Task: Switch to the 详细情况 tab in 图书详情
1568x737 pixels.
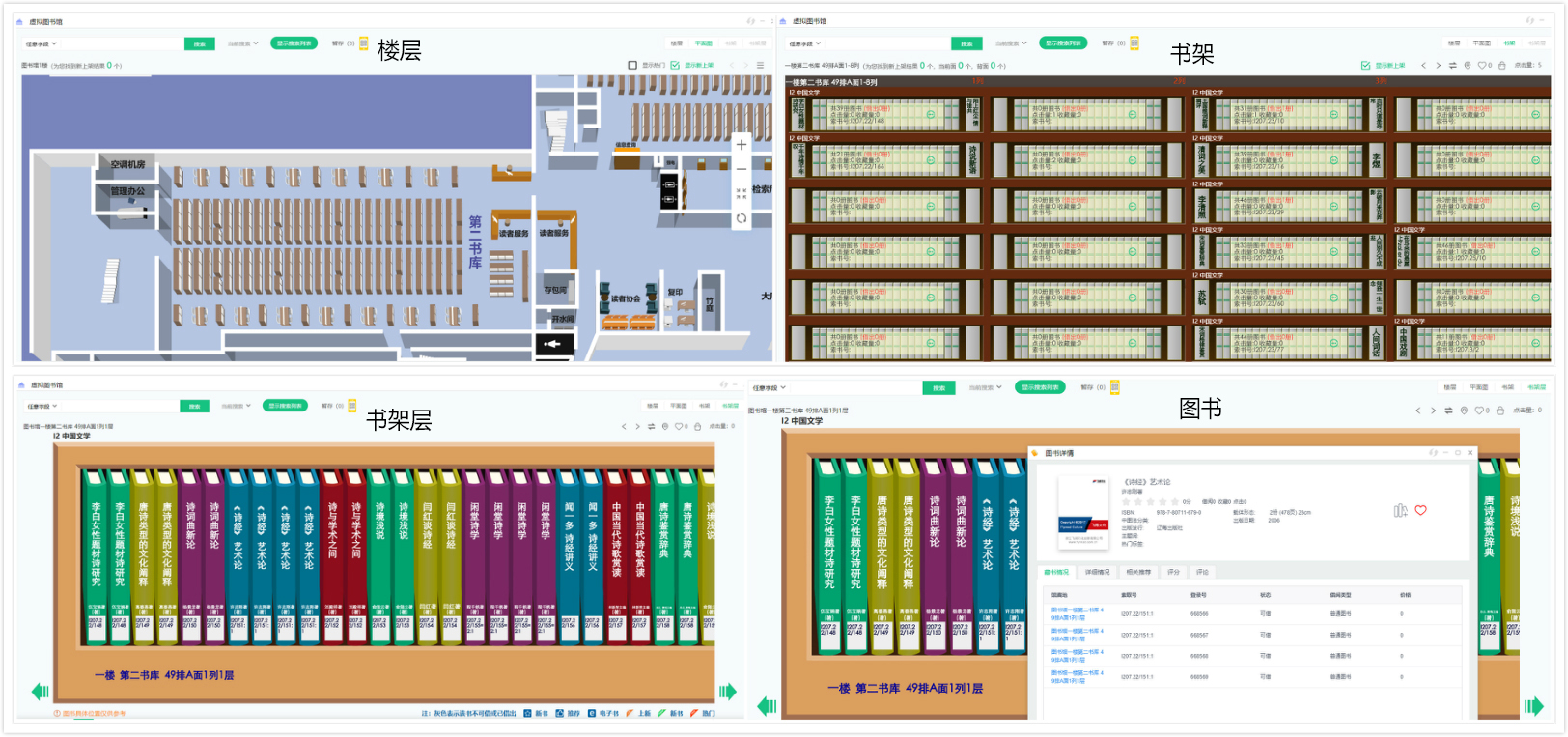Action: coord(1098,572)
